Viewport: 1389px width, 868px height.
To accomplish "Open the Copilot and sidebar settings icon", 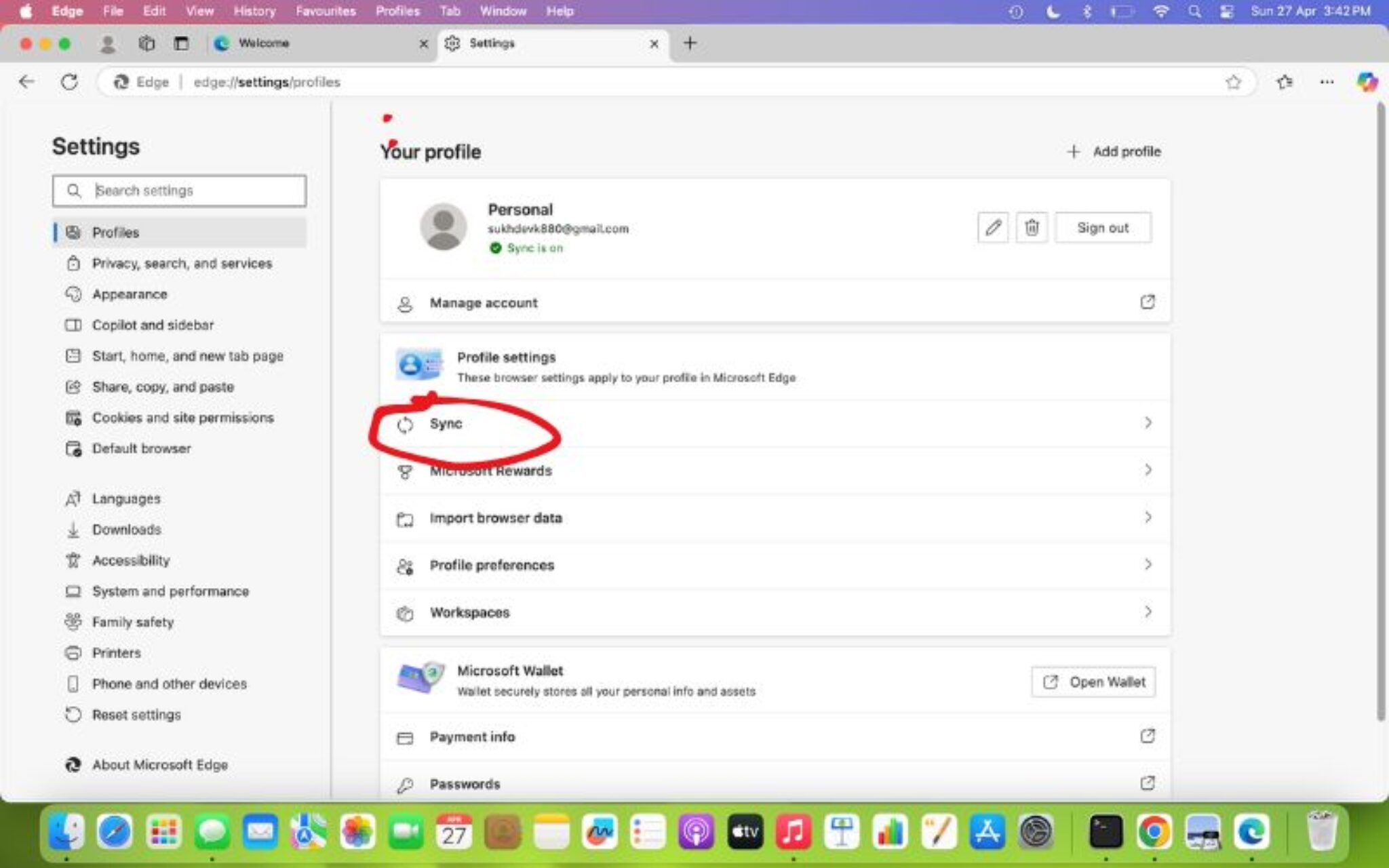I will tap(75, 325).
